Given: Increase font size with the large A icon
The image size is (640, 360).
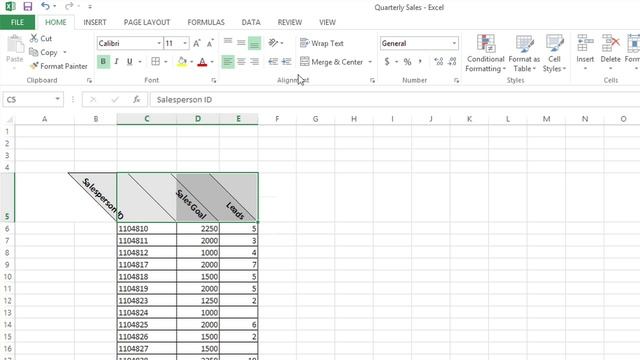Looking at the screenshot, I should [197, 43].
